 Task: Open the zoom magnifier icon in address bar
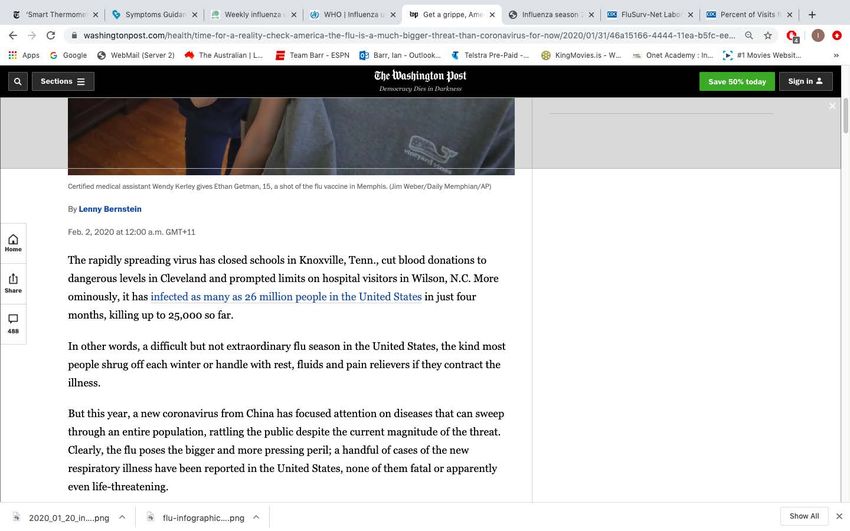(749, 35)
